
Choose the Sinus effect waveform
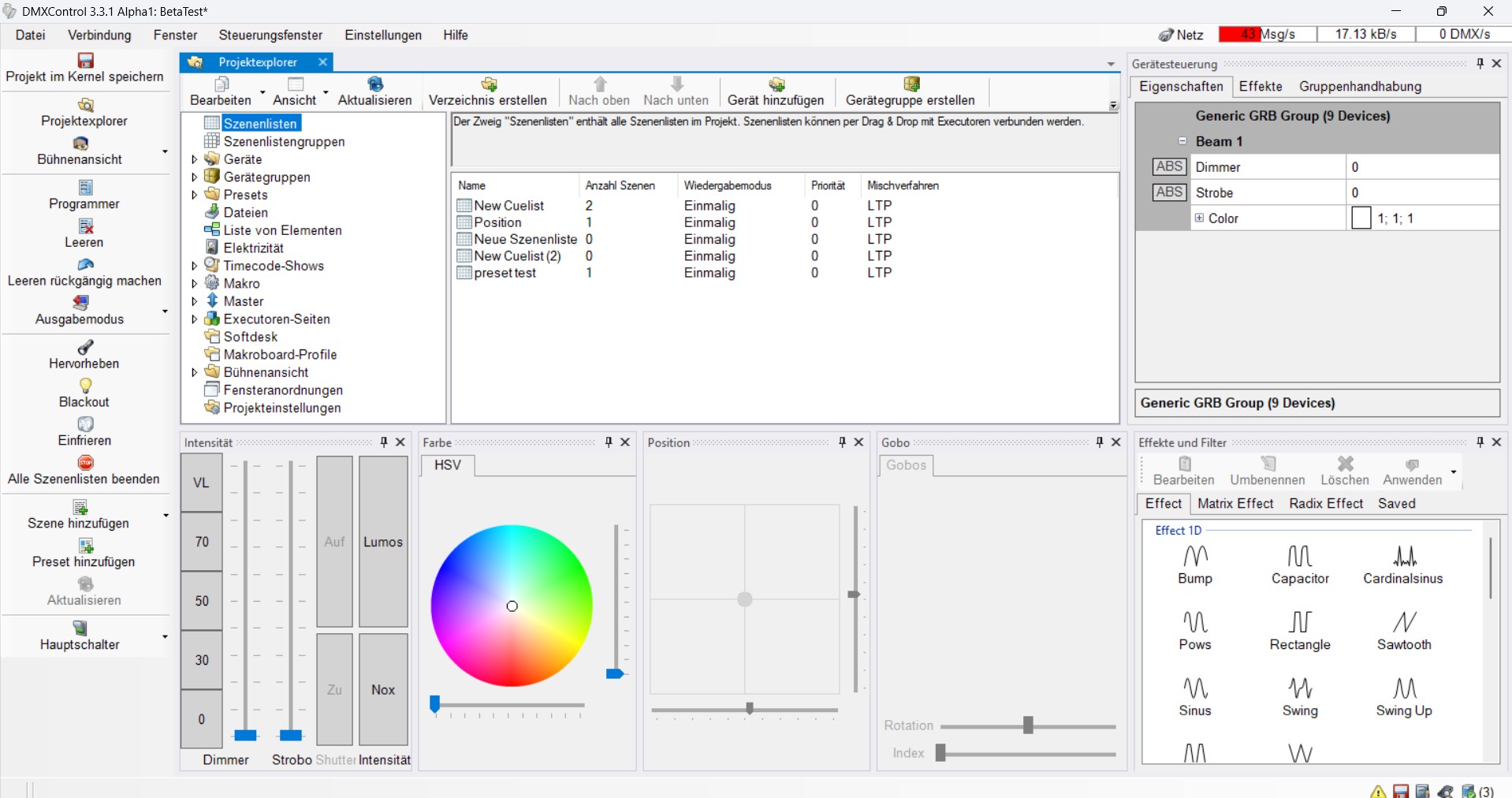click(1194, 688)
